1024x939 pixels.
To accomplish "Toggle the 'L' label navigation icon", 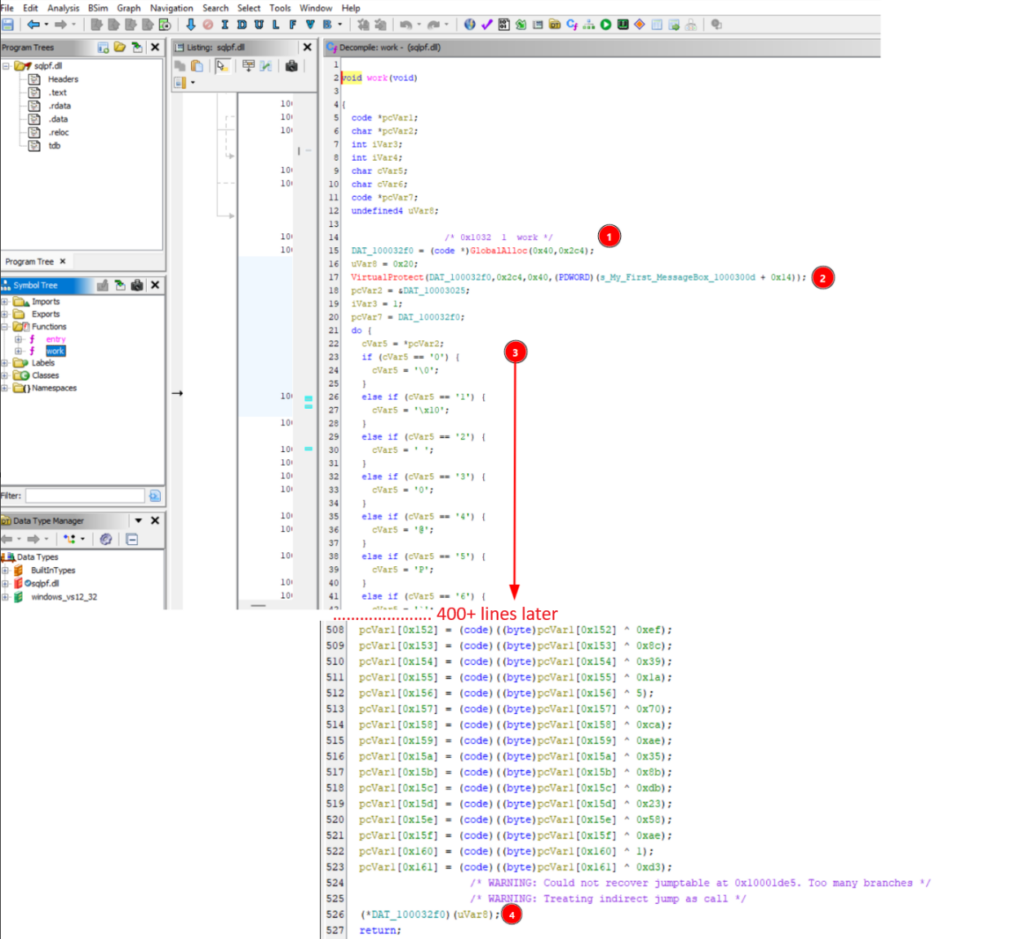I will 276,25.
